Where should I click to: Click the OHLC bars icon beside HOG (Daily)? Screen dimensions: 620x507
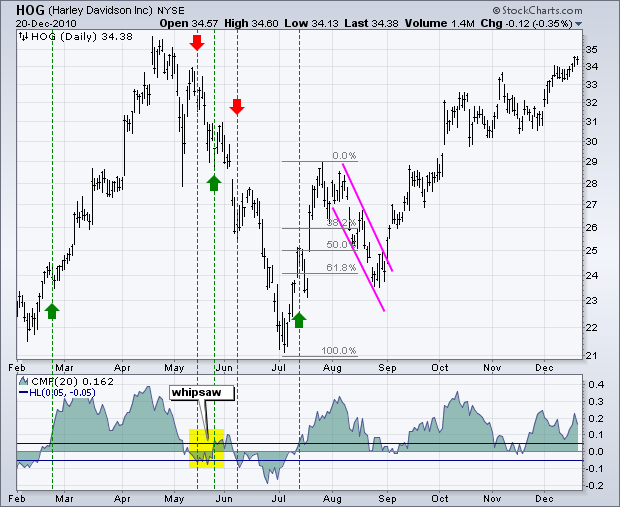pos(24,37)
